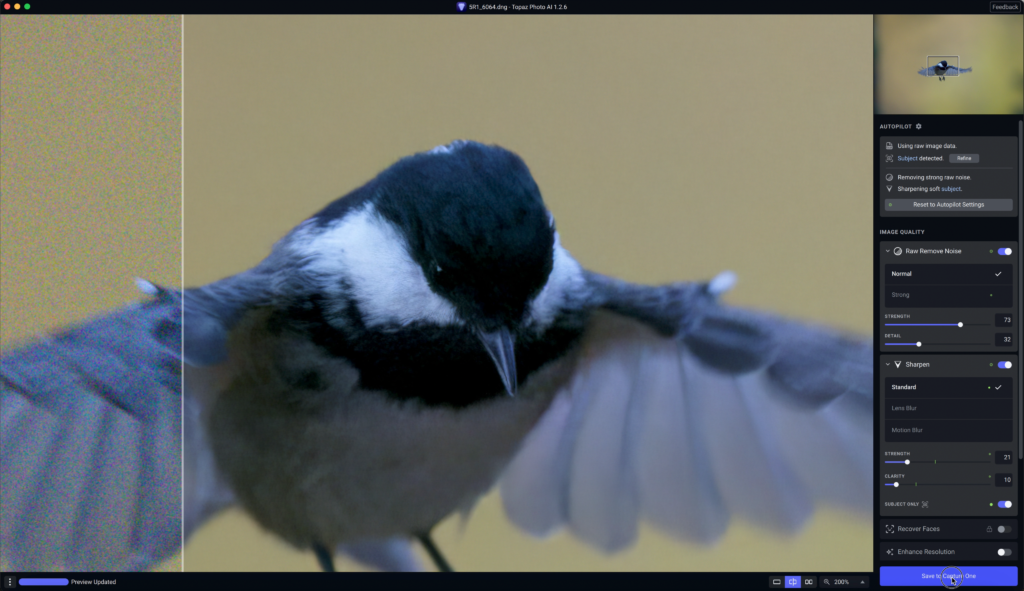Open the zoom level arrow menu
The width and height of the screenshot is (1024, 591).
click(862, 581)
